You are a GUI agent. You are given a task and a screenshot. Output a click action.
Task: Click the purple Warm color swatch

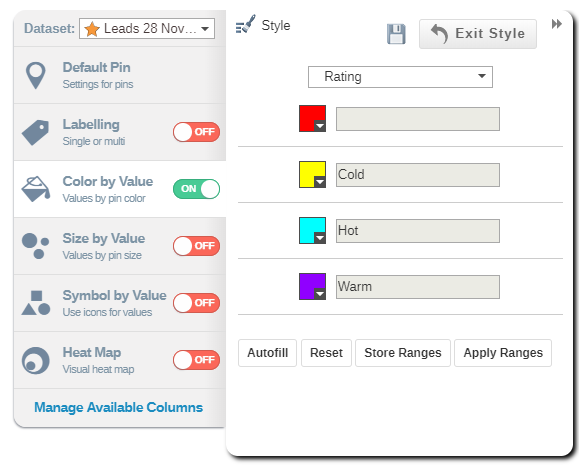(312, 286)
